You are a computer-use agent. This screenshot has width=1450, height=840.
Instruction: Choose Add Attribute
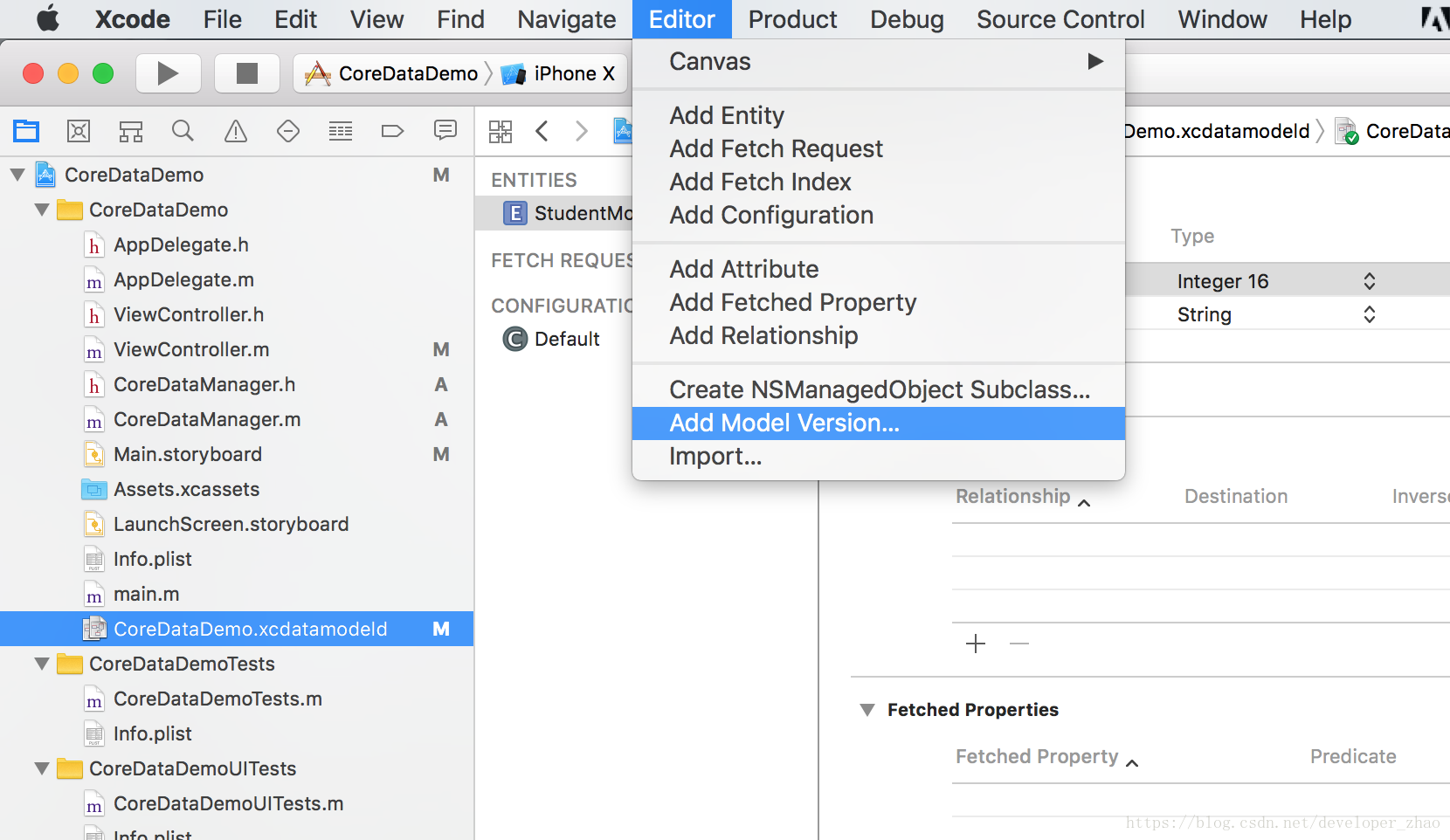(879, 269)
